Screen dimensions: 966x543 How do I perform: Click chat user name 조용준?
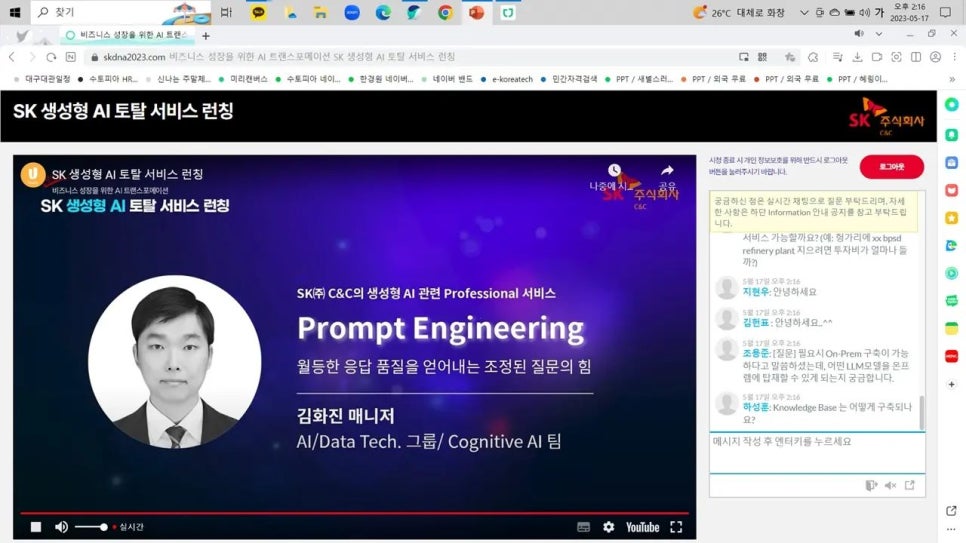[756, 353]
